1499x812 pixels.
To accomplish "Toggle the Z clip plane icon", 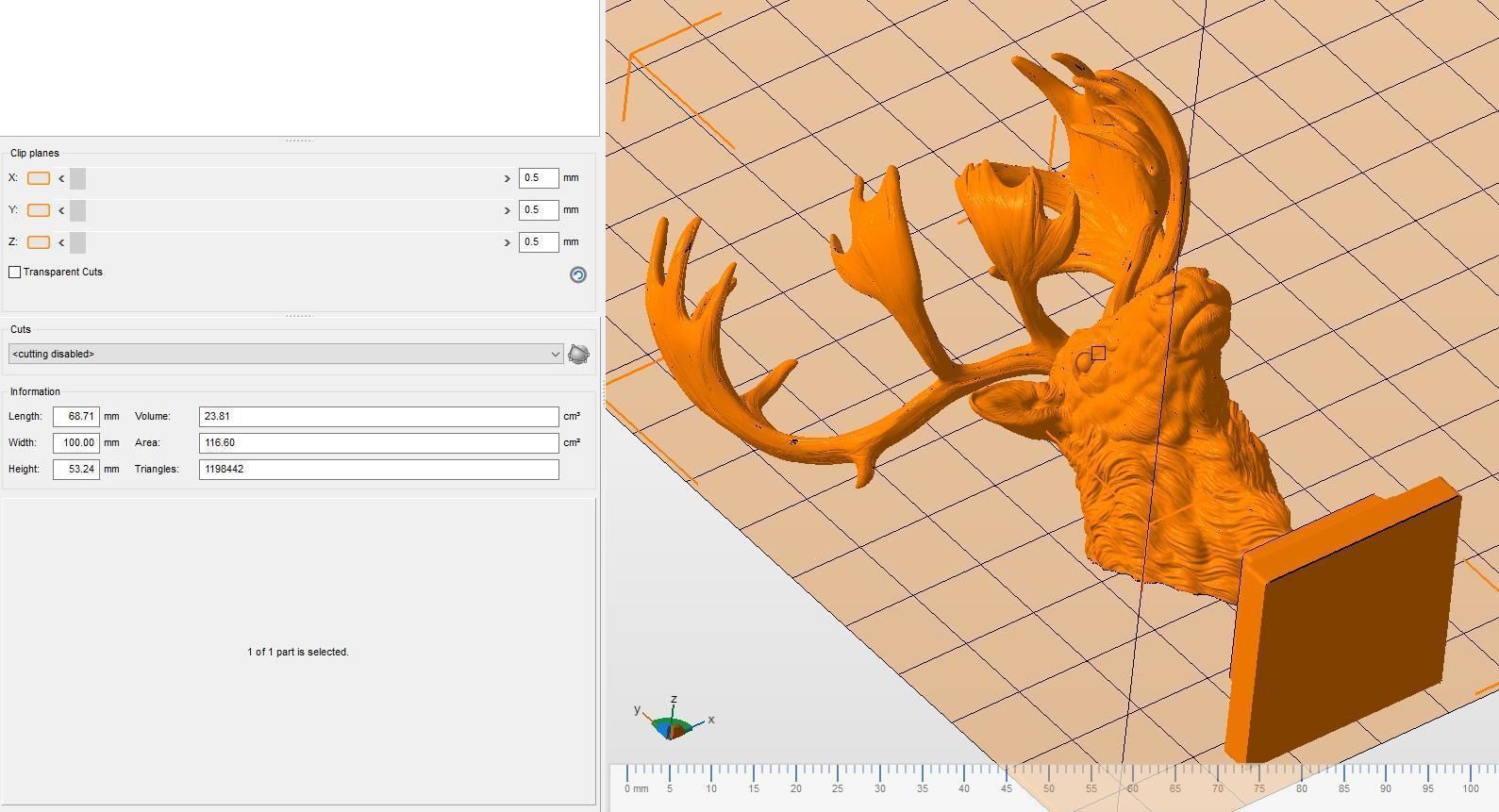I will click(x=39, y=242).
